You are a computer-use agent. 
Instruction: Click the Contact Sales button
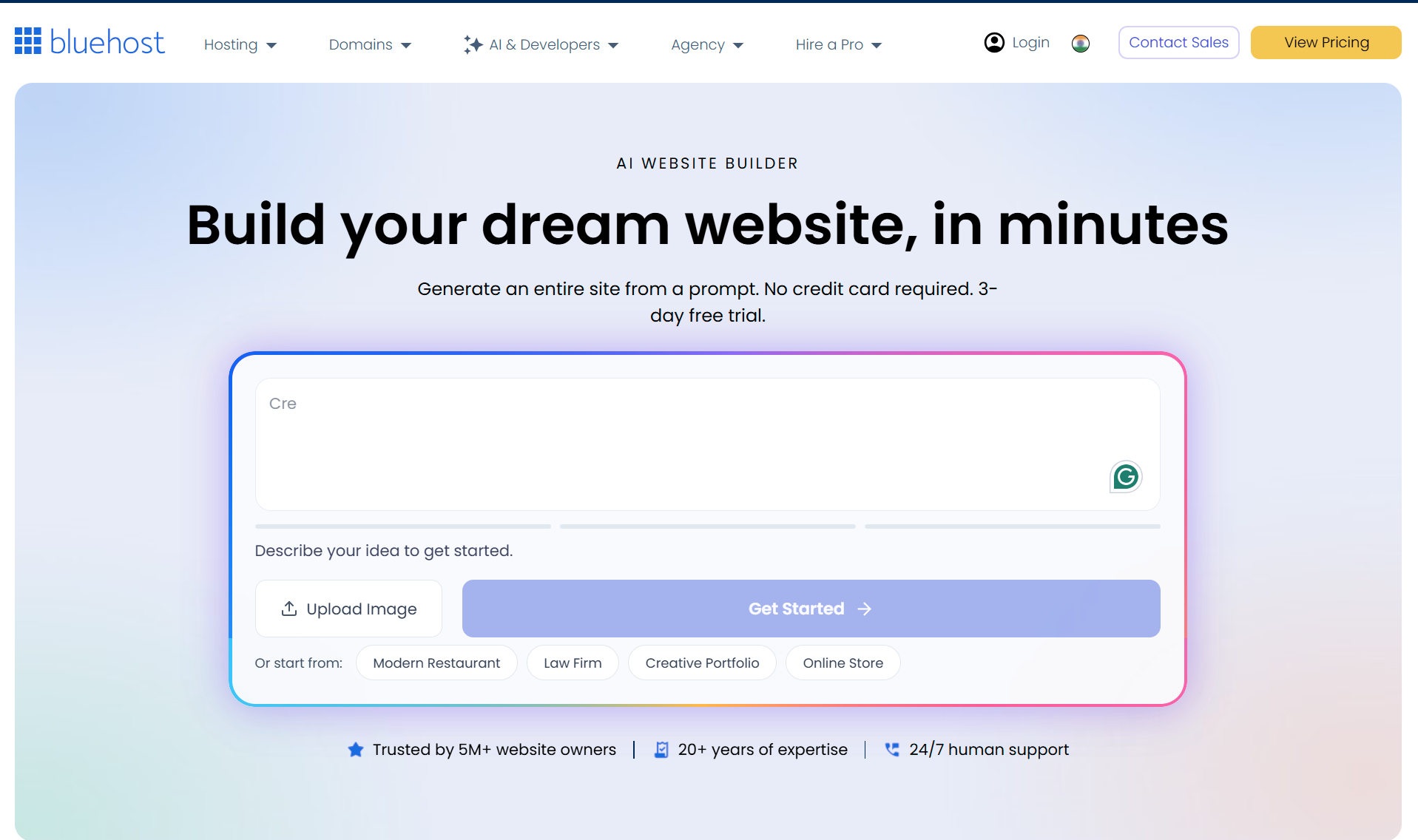[1178, 42]
